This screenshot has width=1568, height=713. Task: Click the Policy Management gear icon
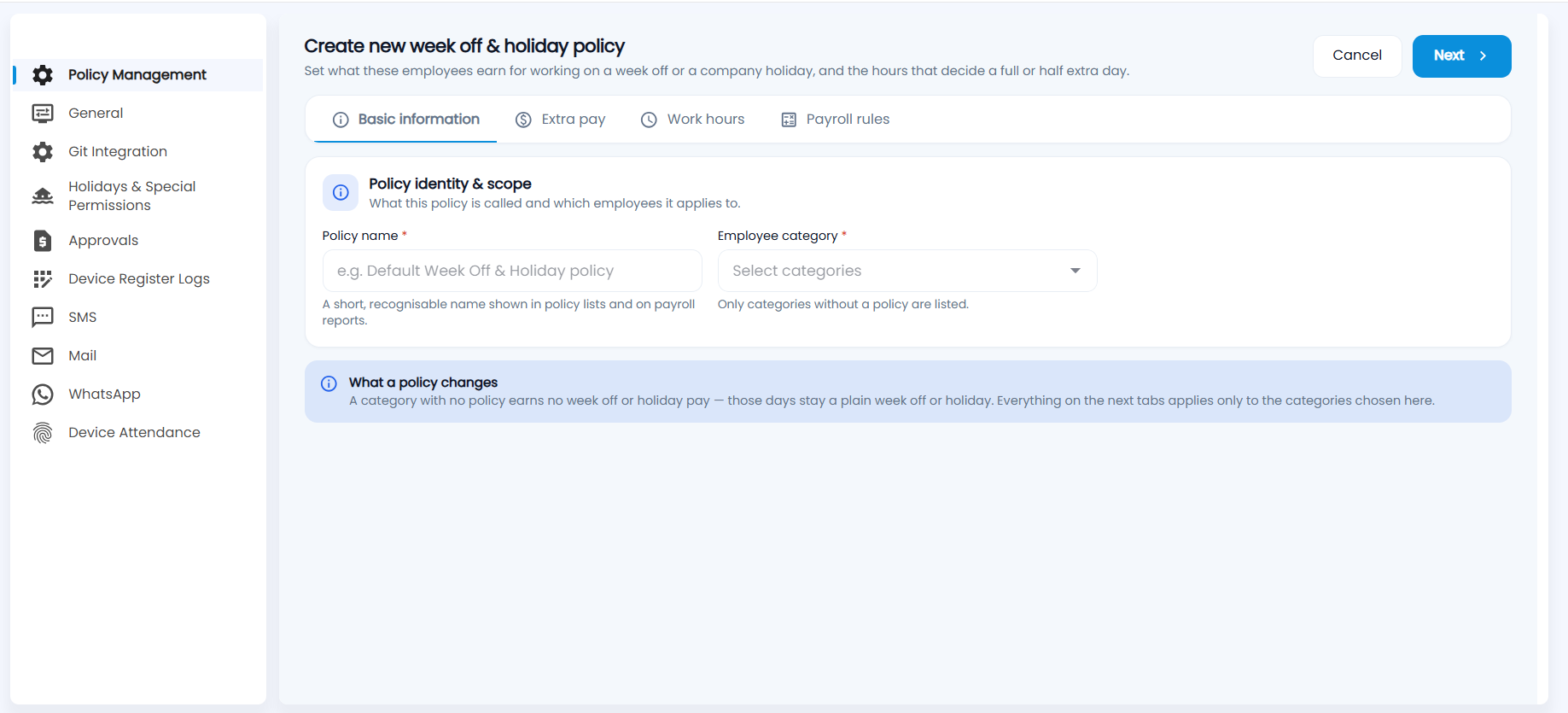[x=43, y=75]
